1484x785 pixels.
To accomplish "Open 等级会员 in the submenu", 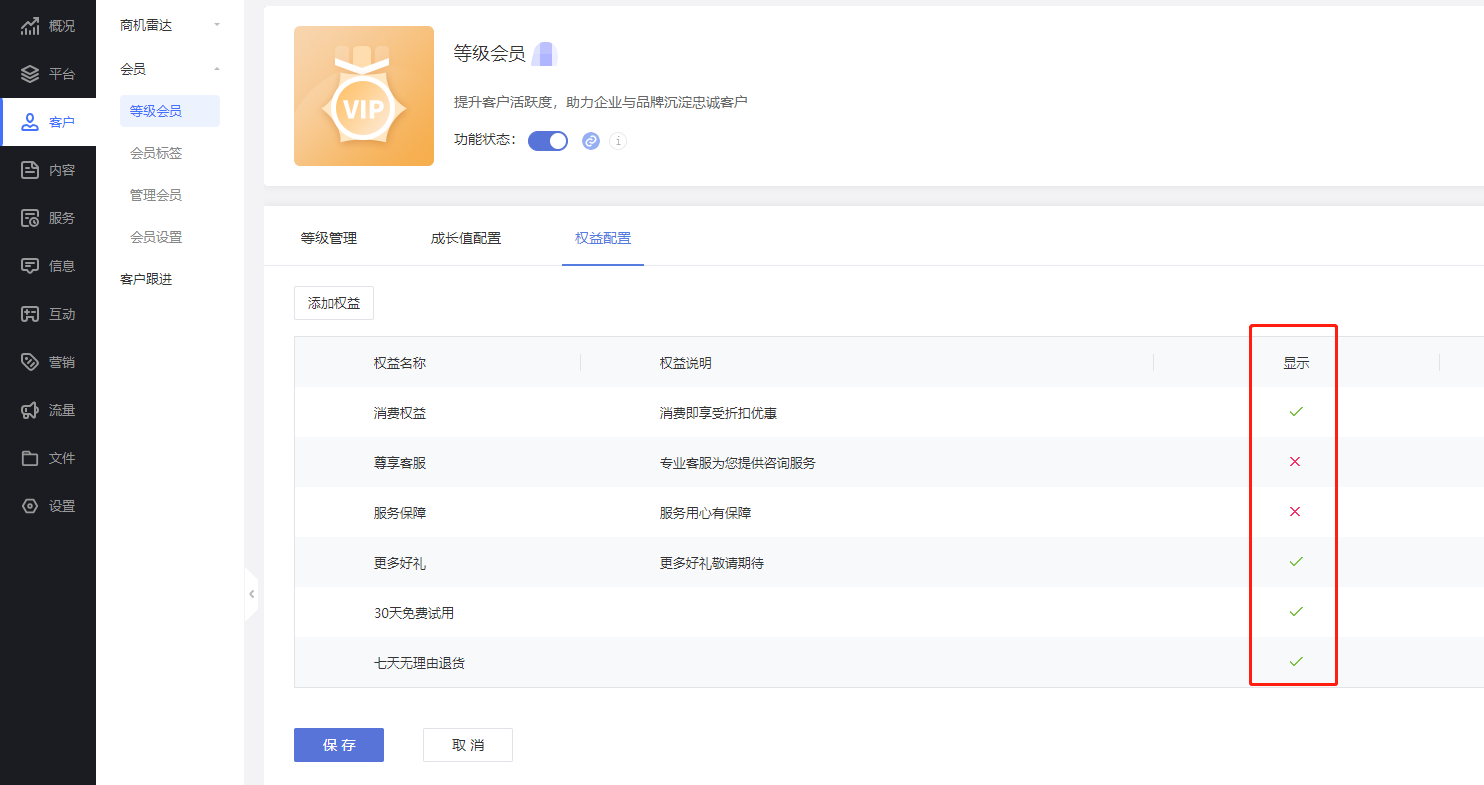I will tap(170, 111).
